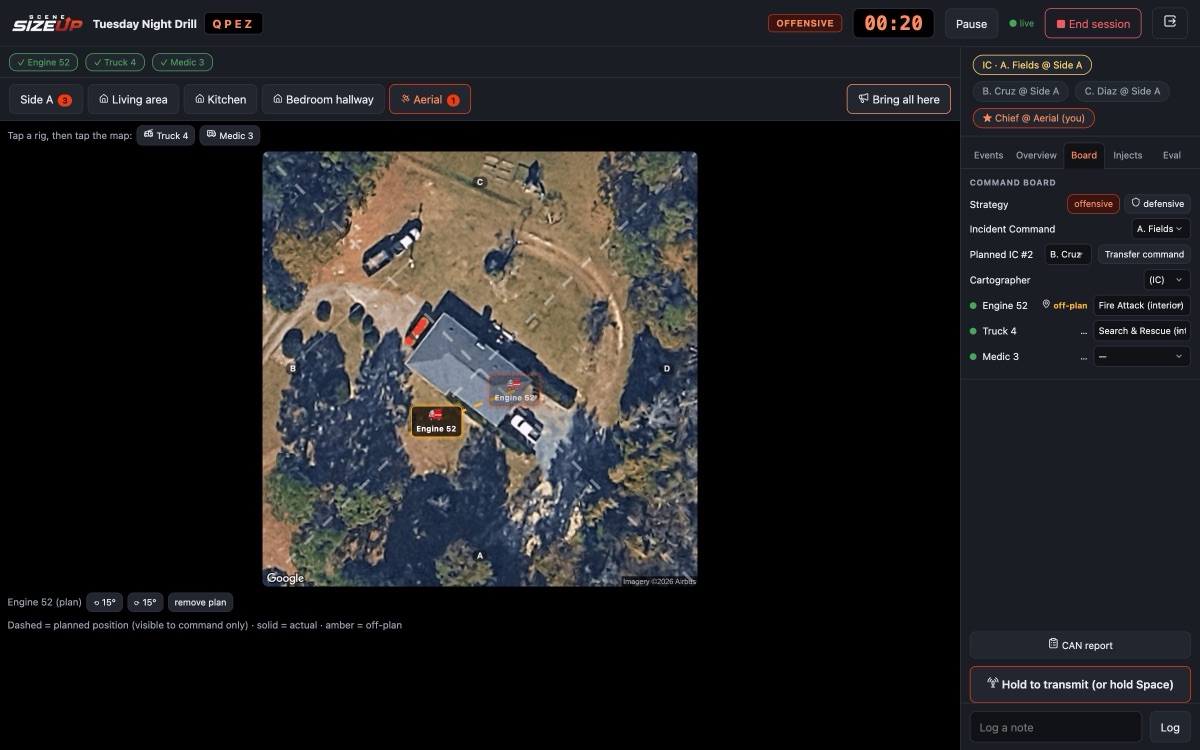Image resolution: width=1200 pixels, height=750 pixels.
Task: Select the Board tab
Action: coord(1084,155)
